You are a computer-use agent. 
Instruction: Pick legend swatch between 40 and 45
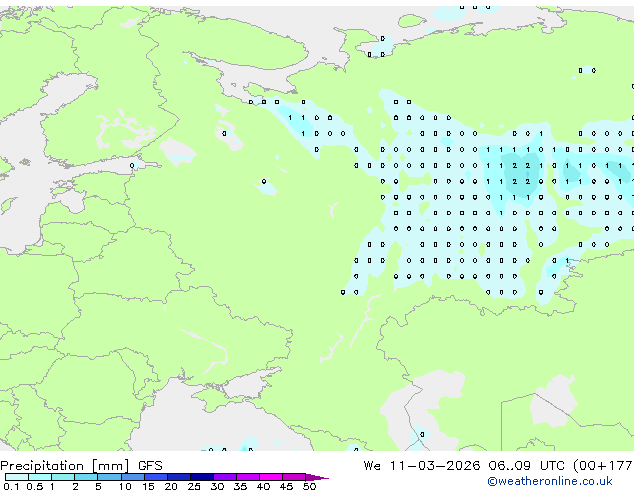click(x=271, y=477)
